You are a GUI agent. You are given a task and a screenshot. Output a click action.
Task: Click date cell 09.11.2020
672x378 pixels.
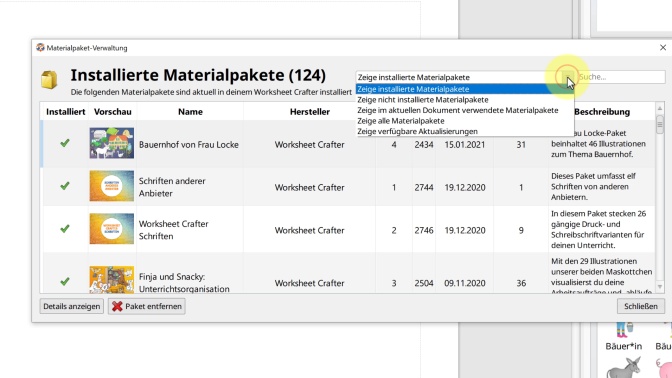[x=465, y=283]
